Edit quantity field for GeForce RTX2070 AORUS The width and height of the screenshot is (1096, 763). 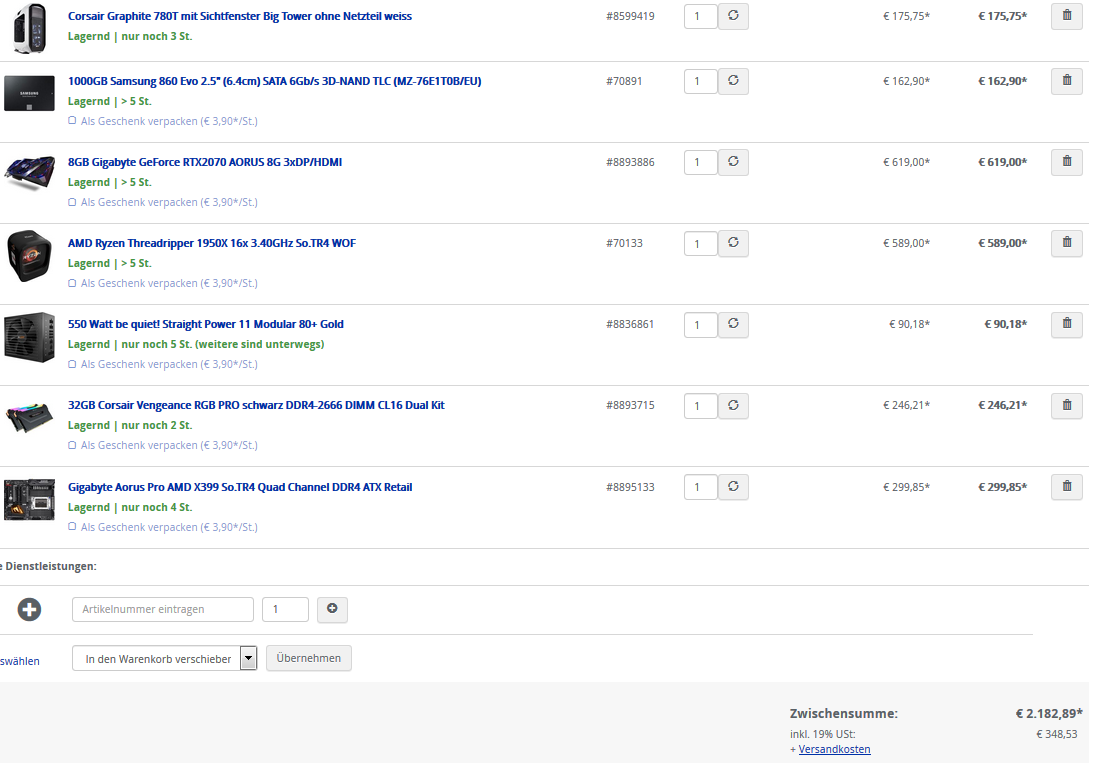point(700,162)
